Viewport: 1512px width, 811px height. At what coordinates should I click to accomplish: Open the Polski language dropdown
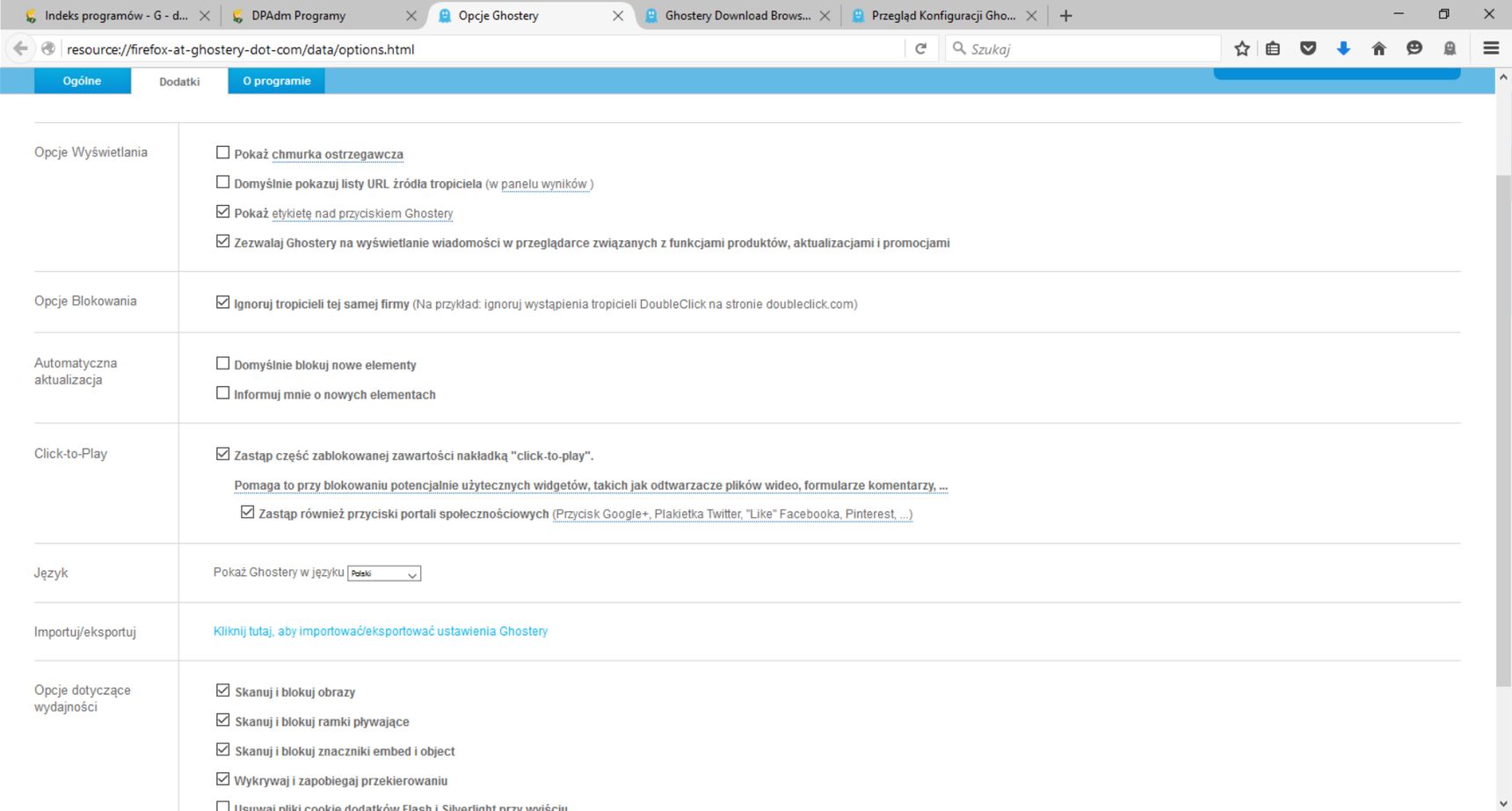point(384,574)
